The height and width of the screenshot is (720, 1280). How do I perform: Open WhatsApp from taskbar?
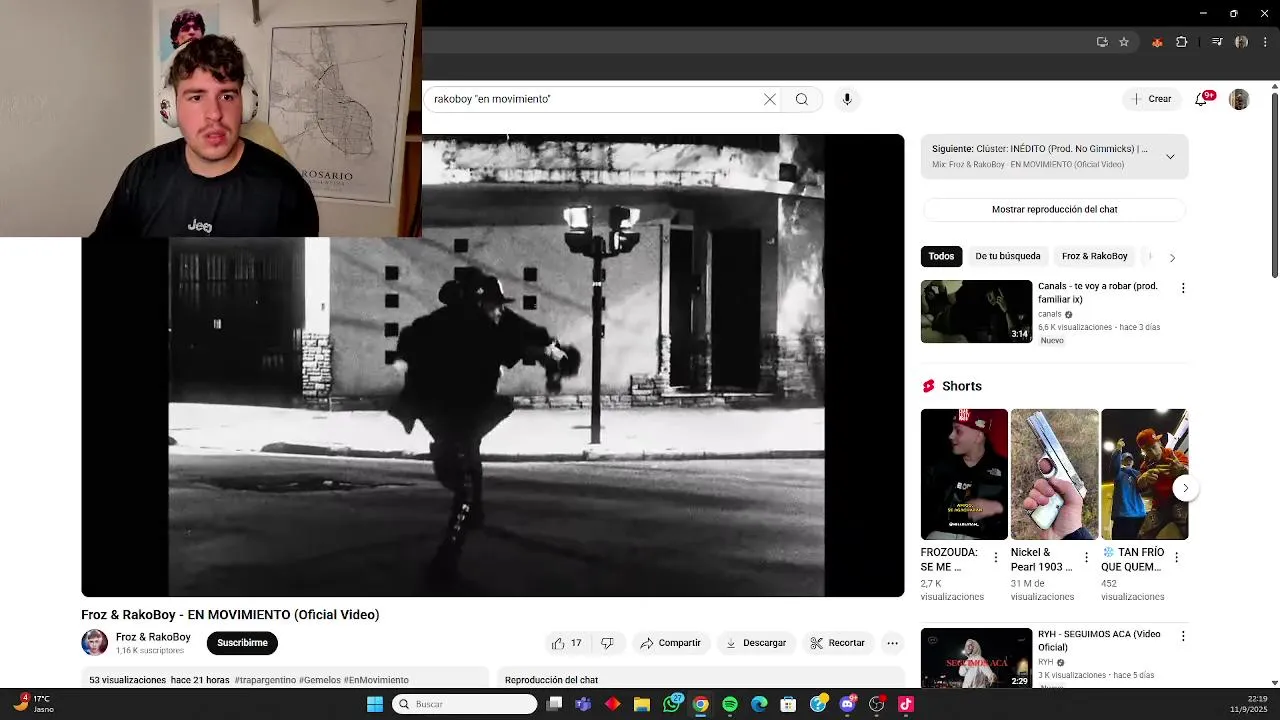(672, 704)
